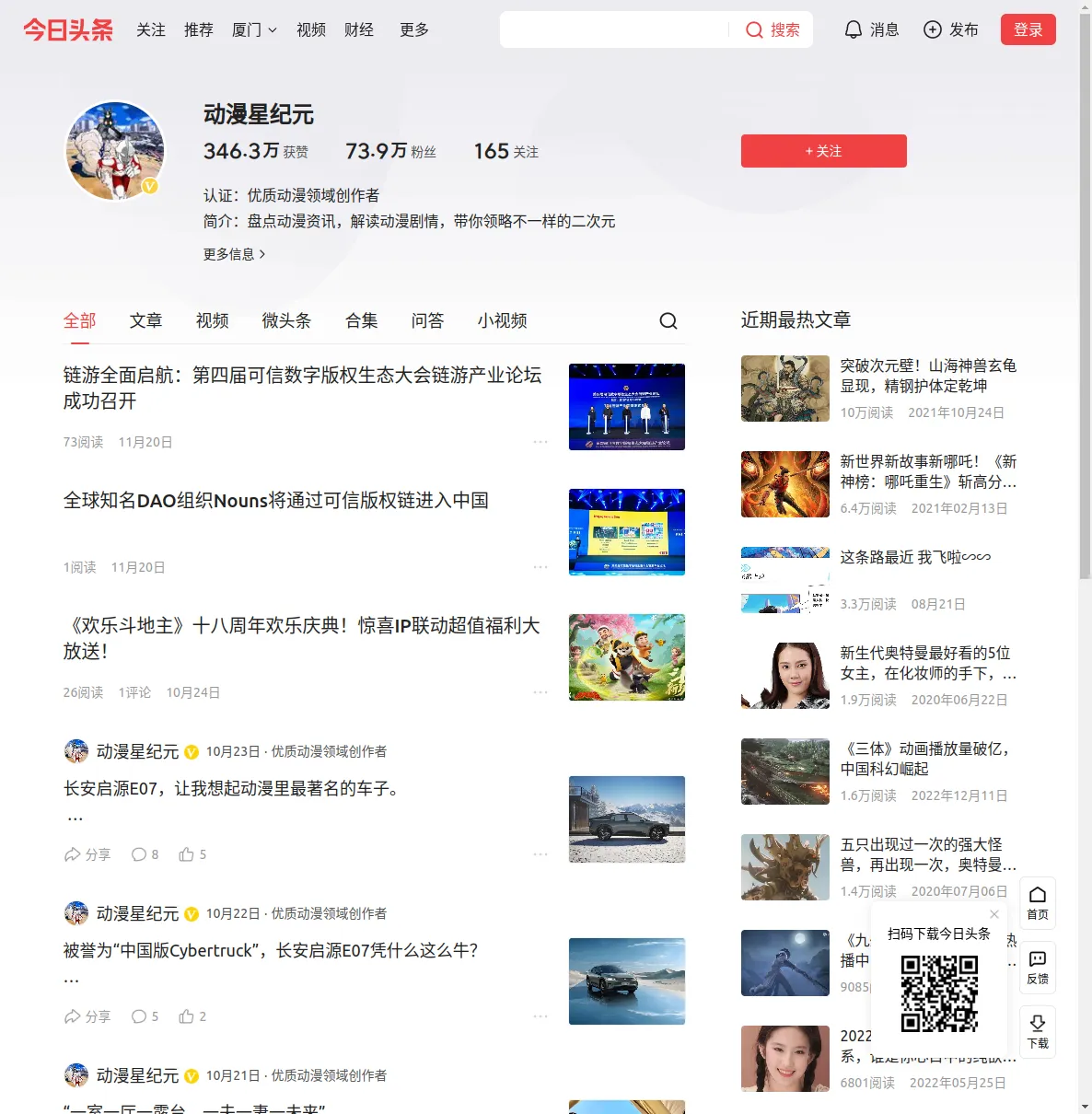
Task: Open the profile avatar of 动漫星纪元
Action: tap(115, 151)
